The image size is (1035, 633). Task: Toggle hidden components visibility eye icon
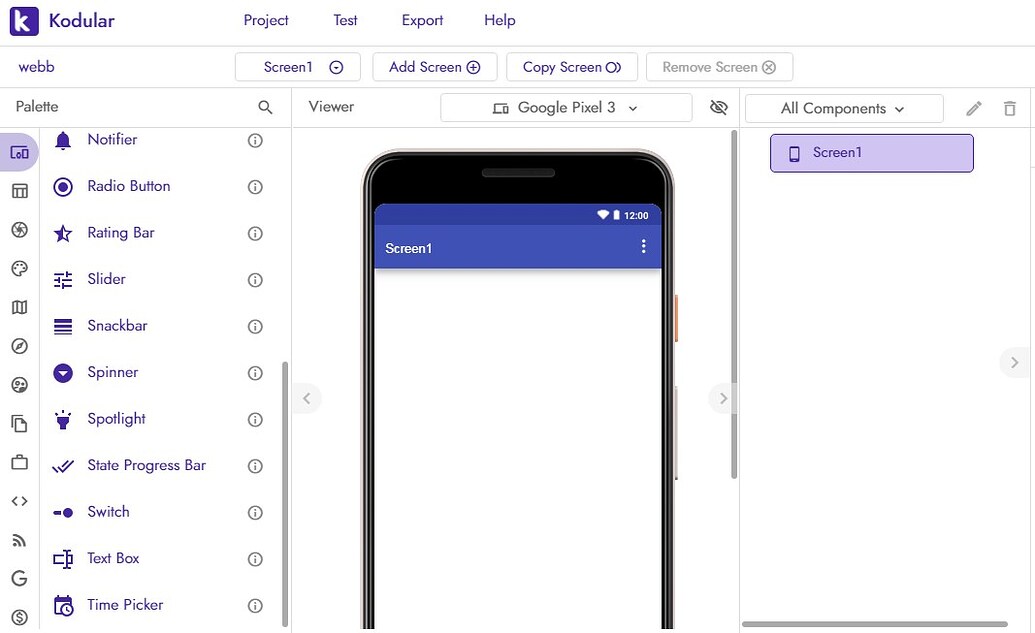[719, 107]
